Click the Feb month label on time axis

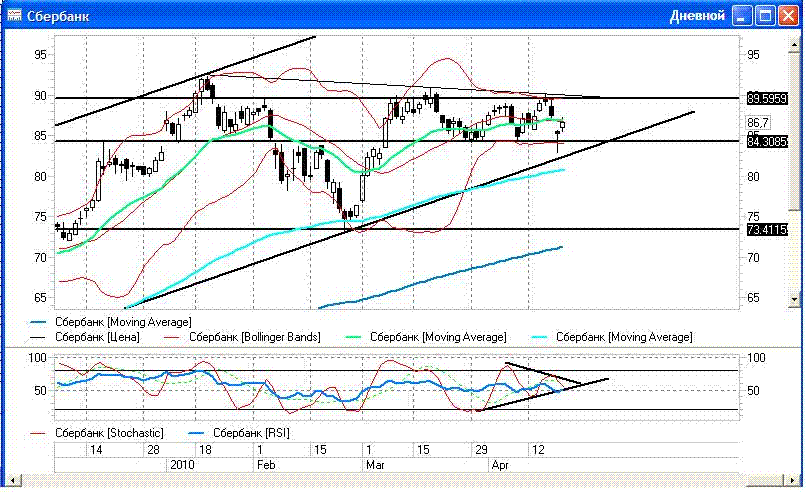(x=266, y=465)
